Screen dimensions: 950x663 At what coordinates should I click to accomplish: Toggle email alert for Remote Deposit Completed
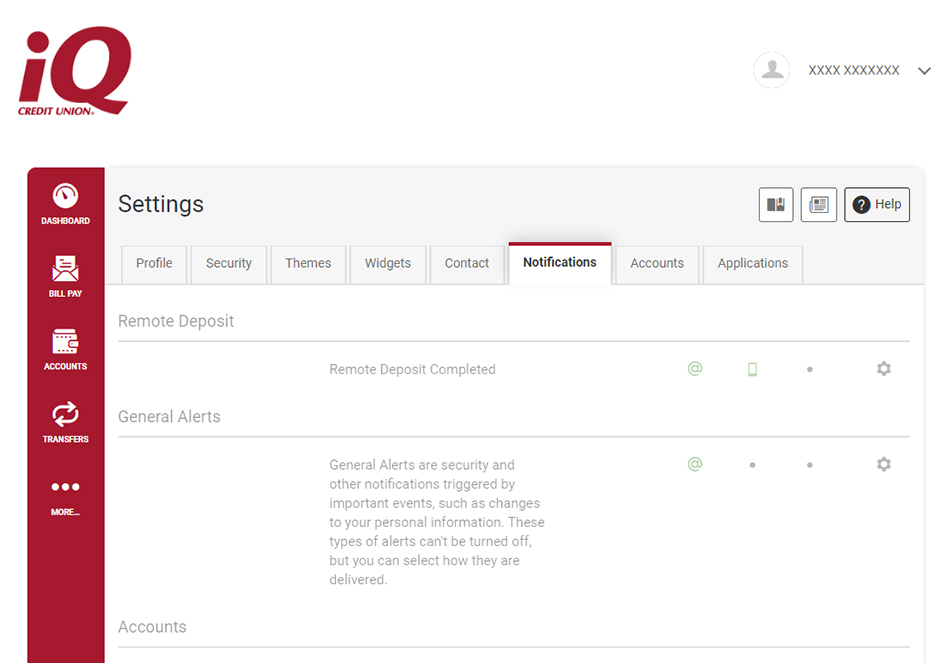coord(695,369)
